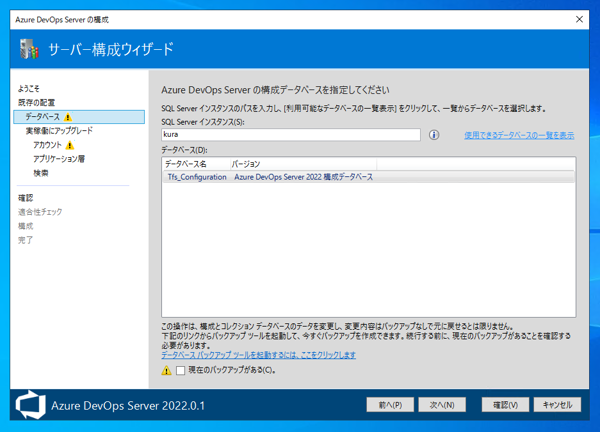Click the Azure DevOps logo in the footer
Image resolution: width=600 pixels, height=432 pixels.
click(30, 405)
